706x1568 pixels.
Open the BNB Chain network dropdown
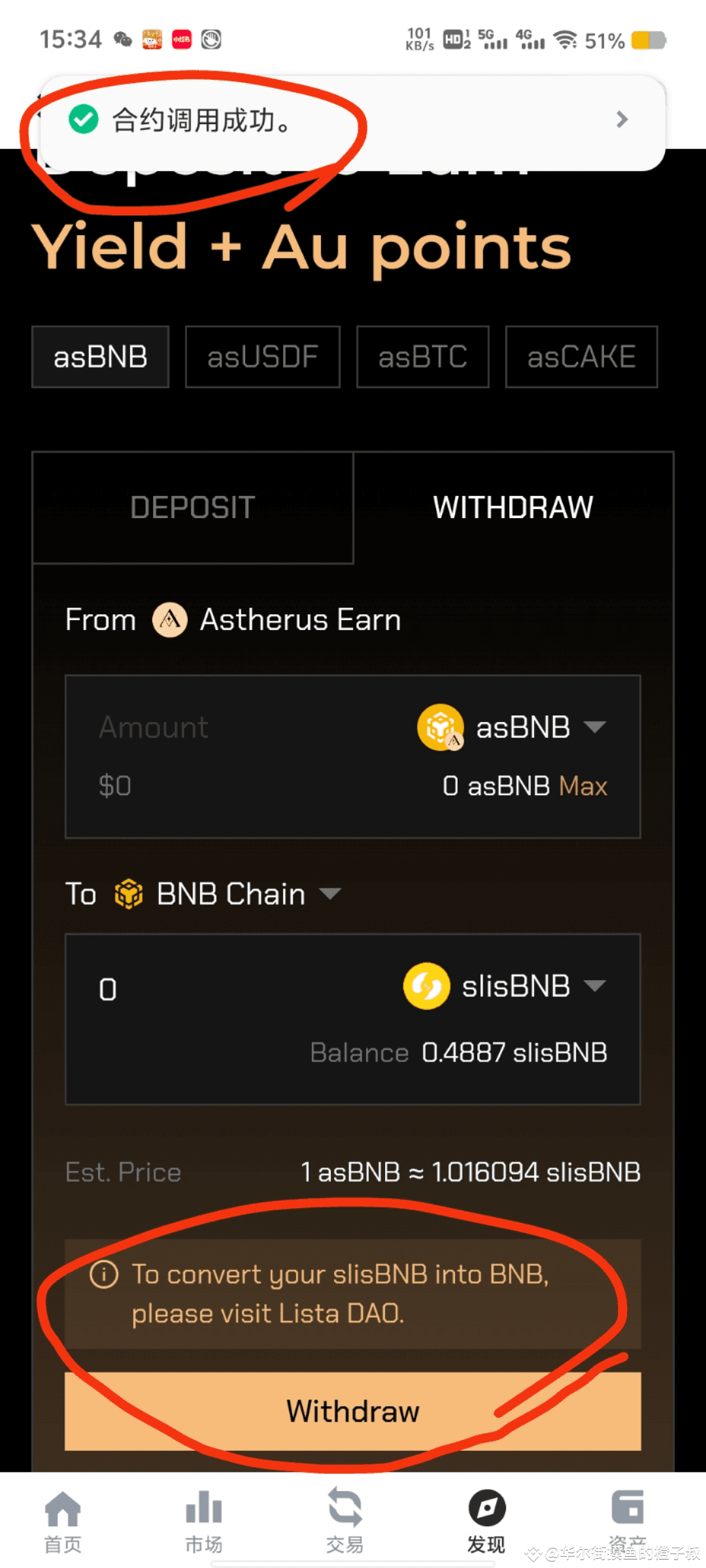pyautogui.click(x=330, y=893)
